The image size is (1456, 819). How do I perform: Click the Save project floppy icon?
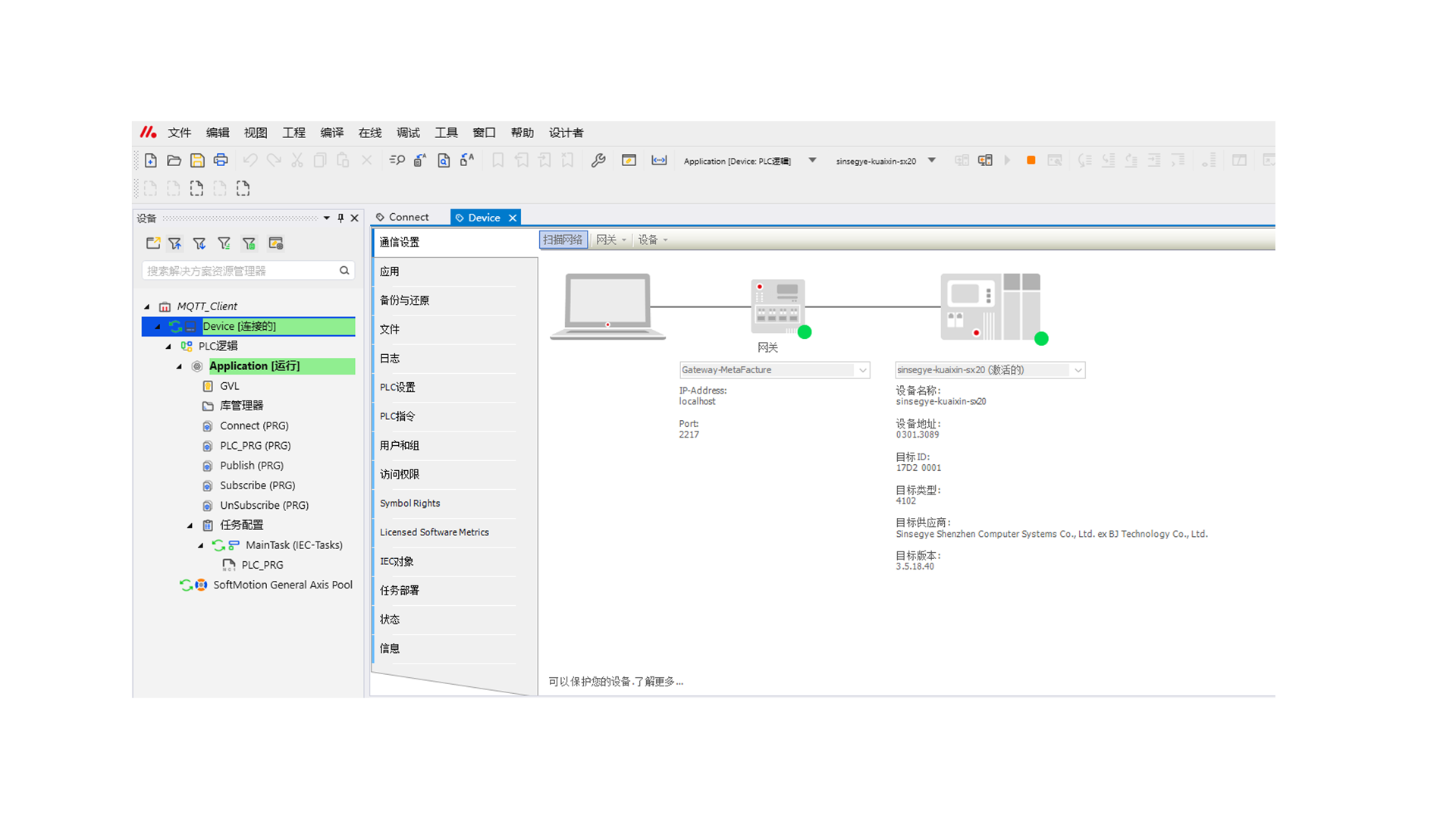197,160
